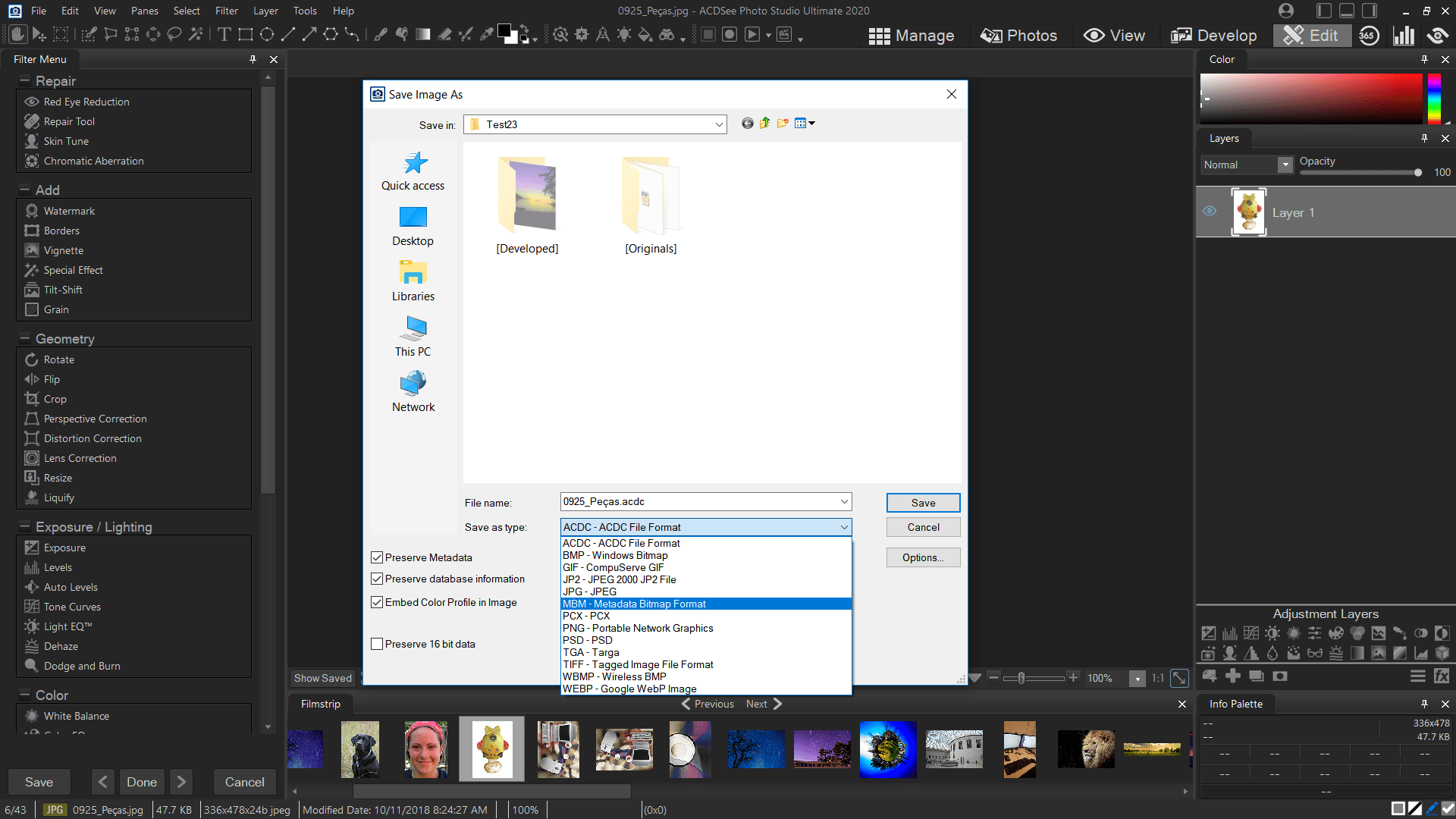Screen dimensions: 1456x819
Task: Click Save button in Save dialog
Action: click(x=923, y=503)
